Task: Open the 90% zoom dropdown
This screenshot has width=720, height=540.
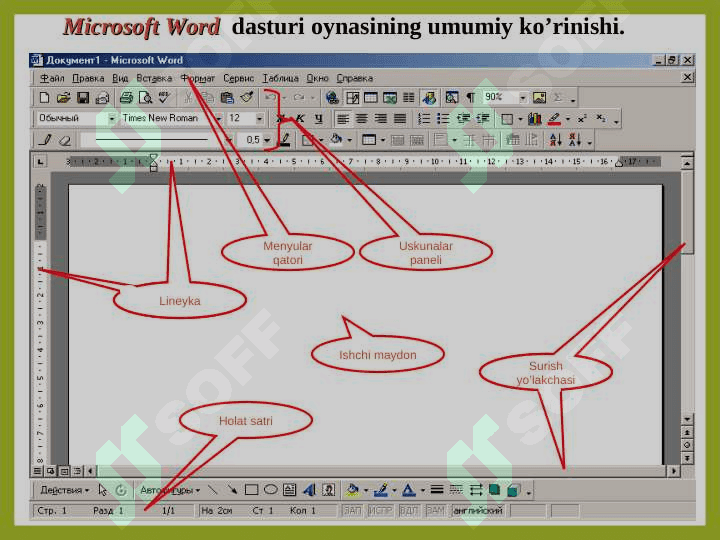Action: (523, 97)
